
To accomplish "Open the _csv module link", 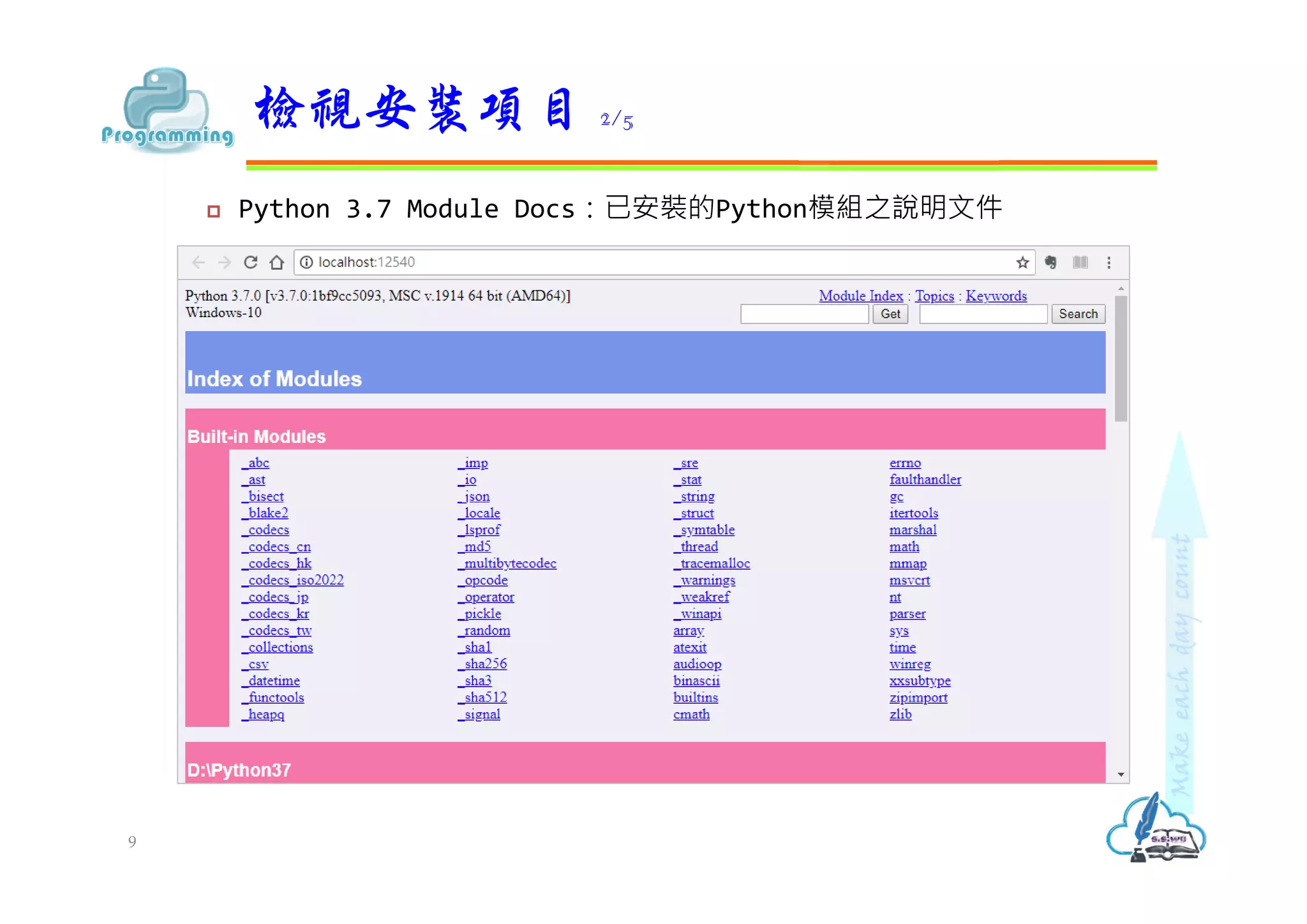I will tap(255, 664).
